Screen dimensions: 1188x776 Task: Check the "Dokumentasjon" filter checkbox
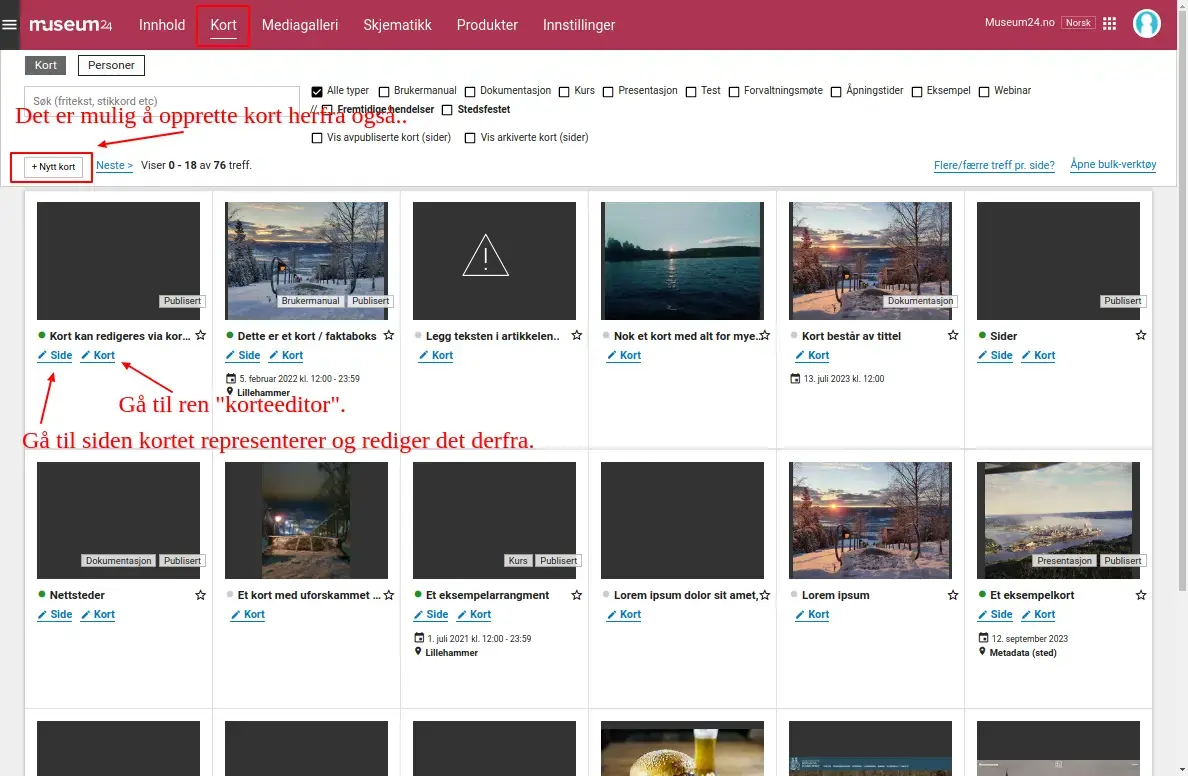click(470, 92)
